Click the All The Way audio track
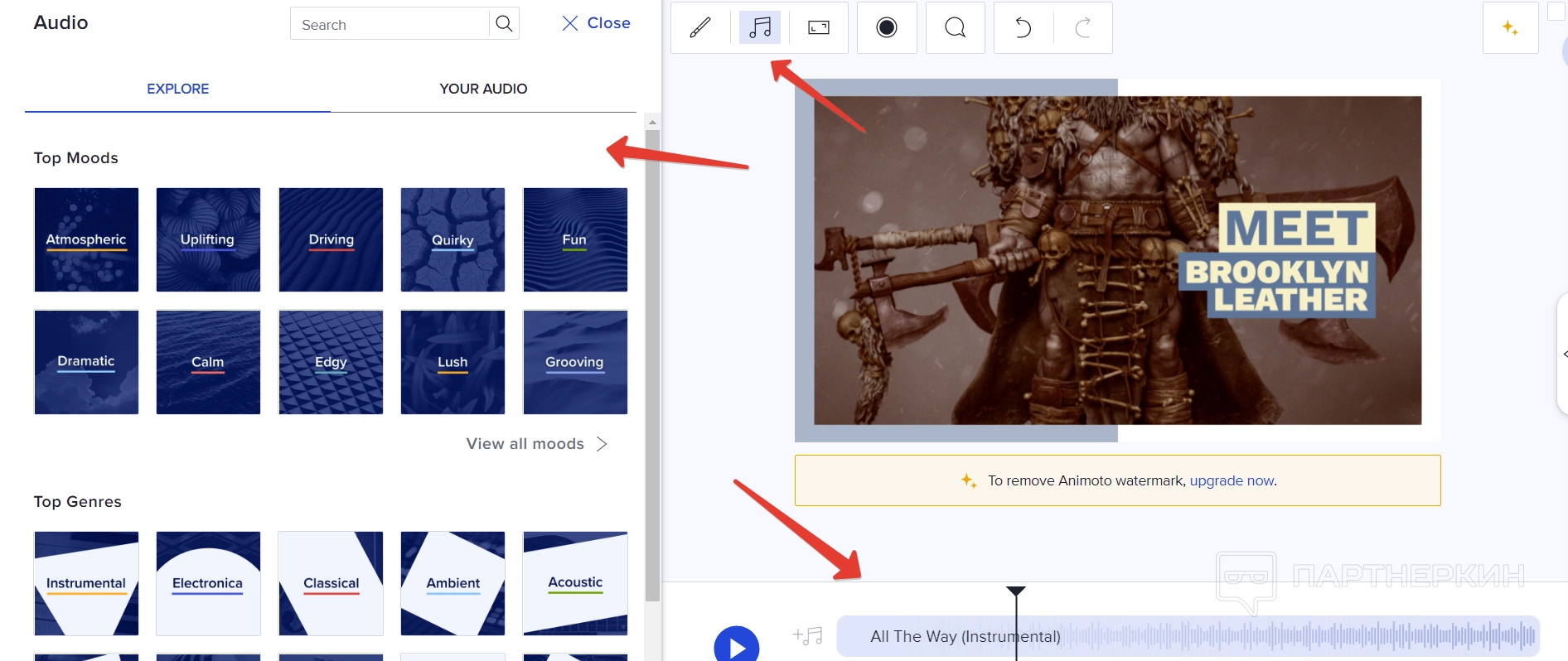 (x=1188, y=636)
